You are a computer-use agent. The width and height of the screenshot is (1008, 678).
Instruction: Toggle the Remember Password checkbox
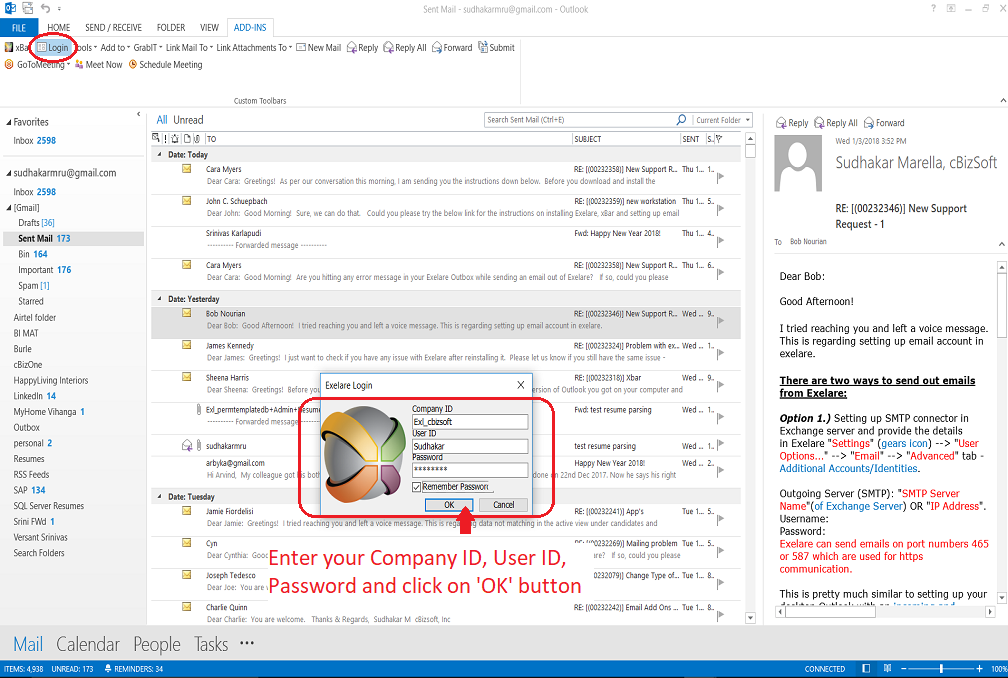click(x=416, y=486)
